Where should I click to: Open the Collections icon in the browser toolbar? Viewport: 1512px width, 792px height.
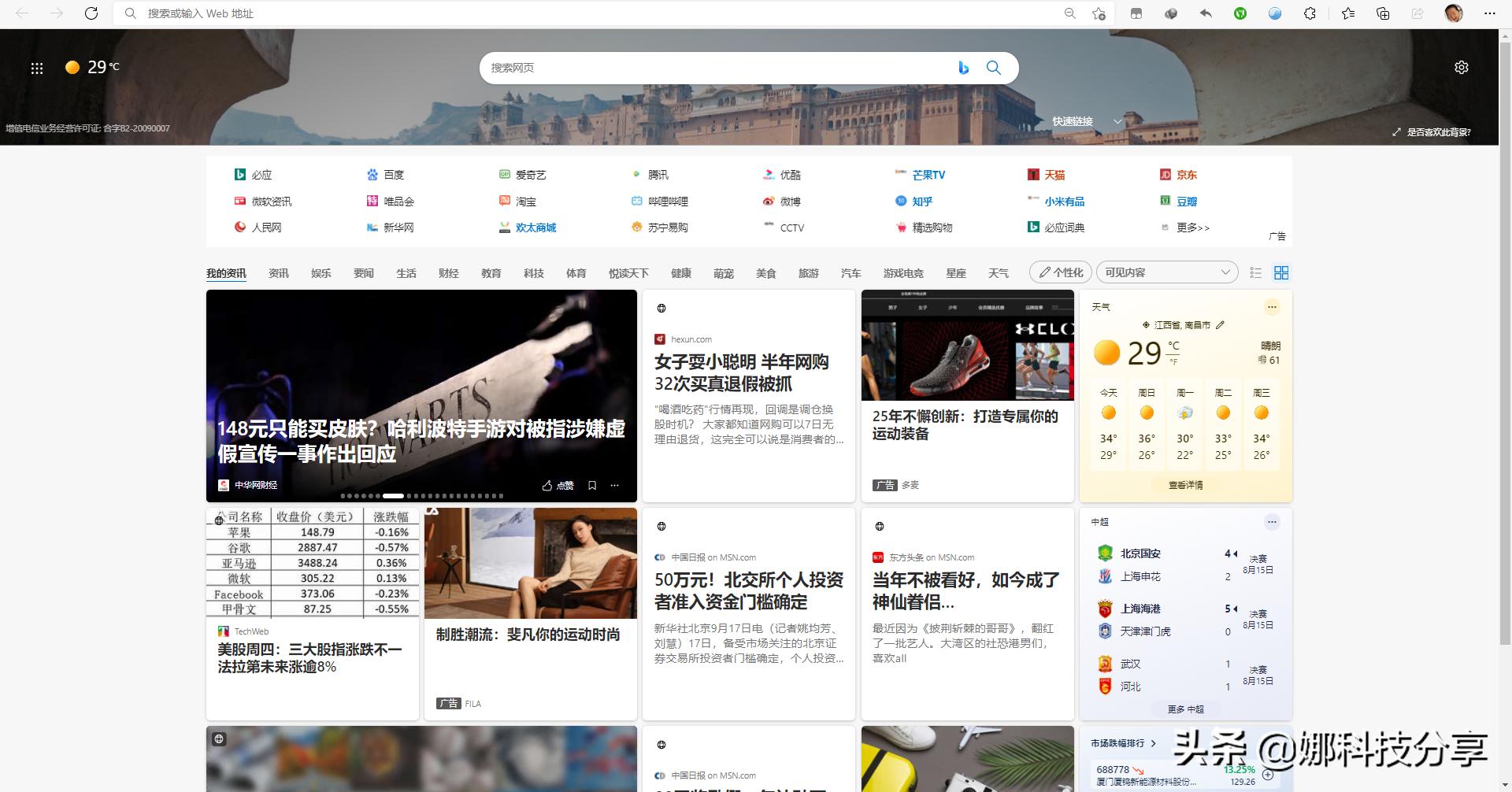(1383, 13)
